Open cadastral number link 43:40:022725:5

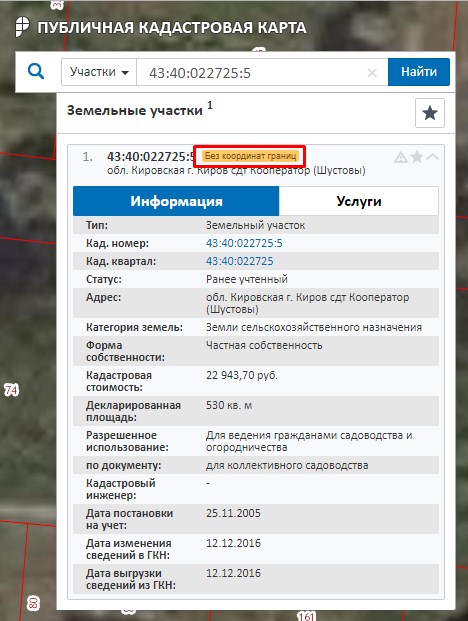[244, 243]
